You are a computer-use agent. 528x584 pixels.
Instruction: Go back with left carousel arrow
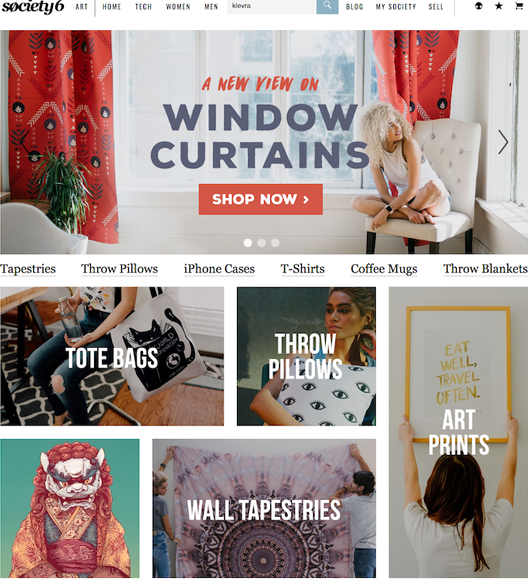tap(25, 142)
